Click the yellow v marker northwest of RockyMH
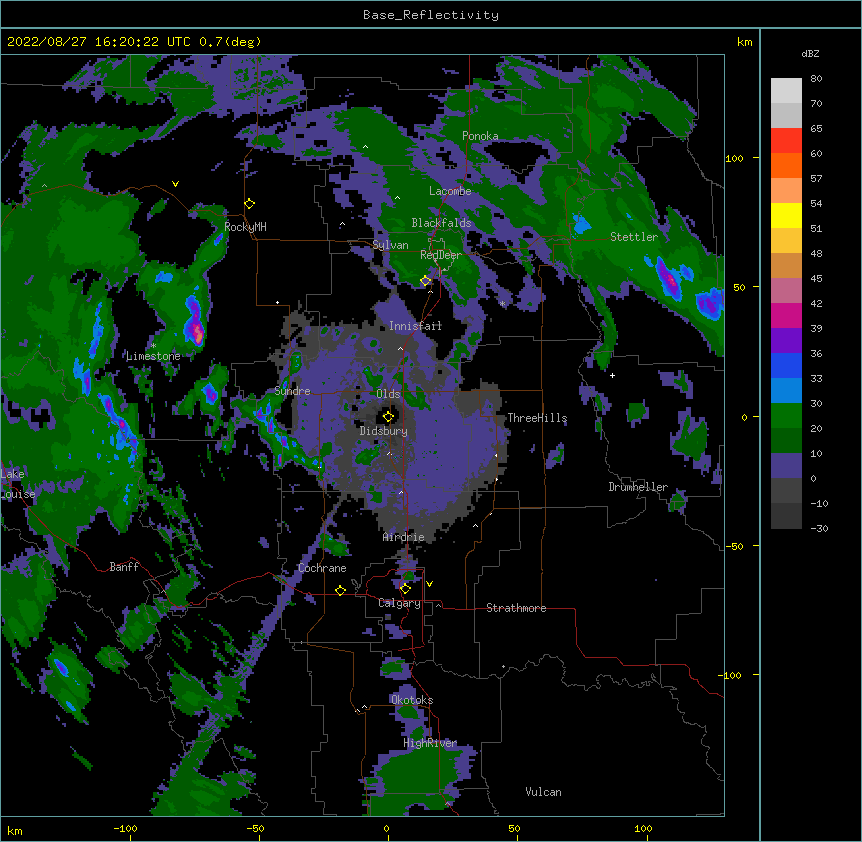The height and width of the screenshot is (842, 862). coord(175,184)
